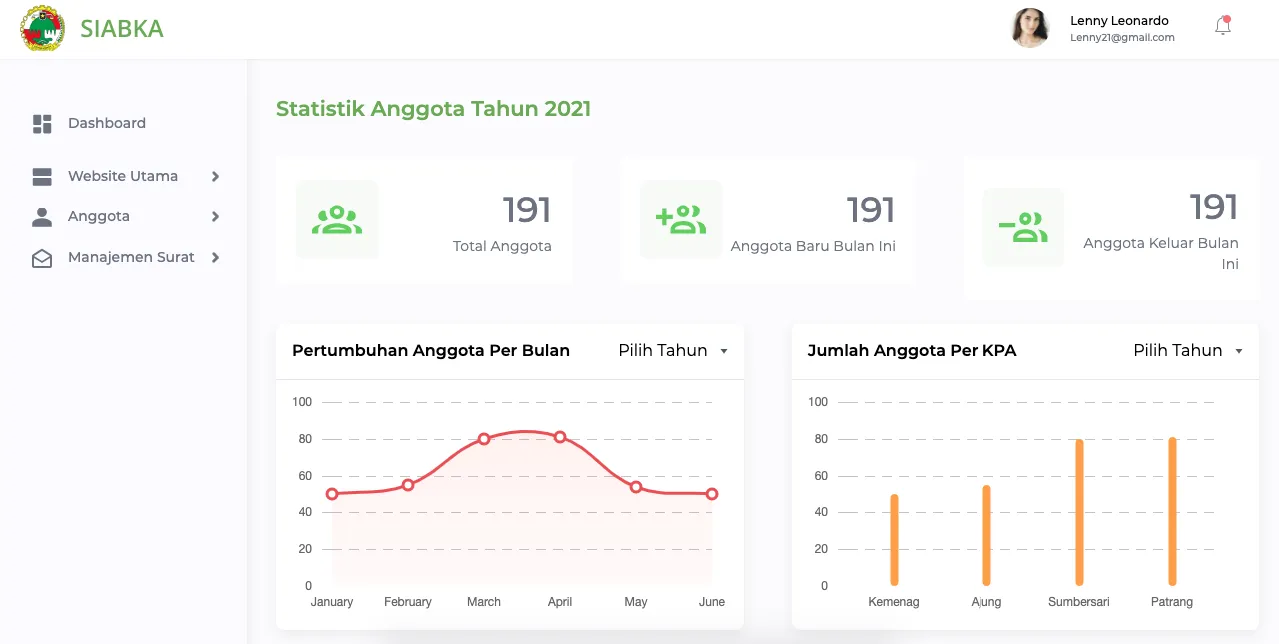The image size is (1279, 644).
Task: Click the Sumbersari axis label
Action: click(1079, 602)
